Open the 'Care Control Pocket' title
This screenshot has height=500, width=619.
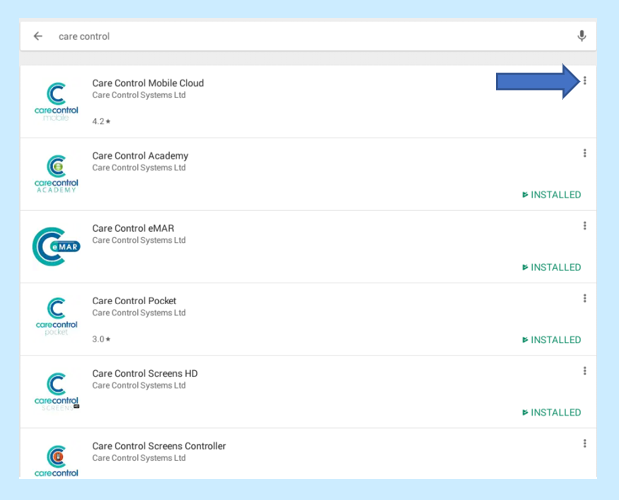(134, 301)
